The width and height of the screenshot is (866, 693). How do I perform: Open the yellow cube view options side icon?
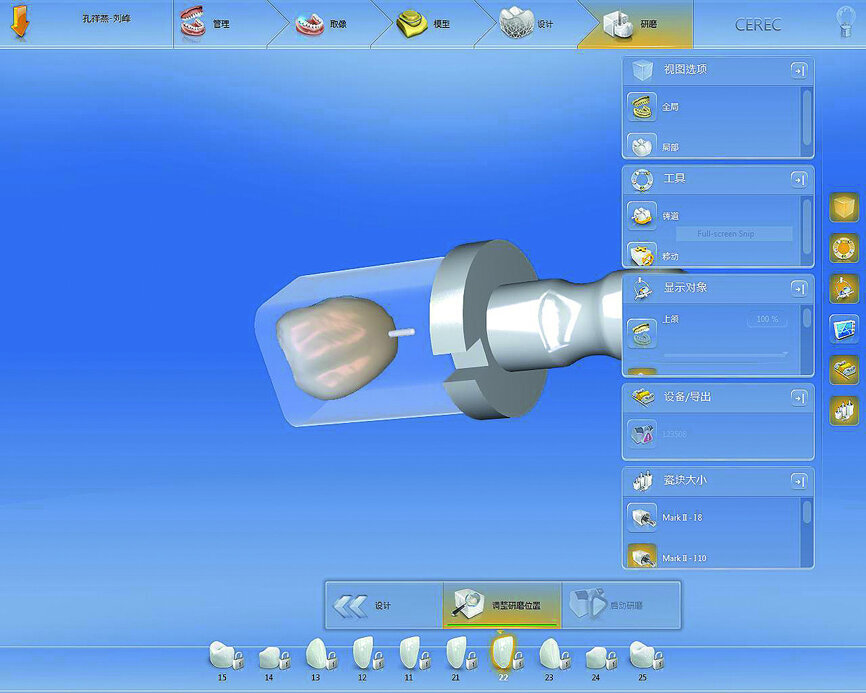pyautogui.click(x=844, y=209)
